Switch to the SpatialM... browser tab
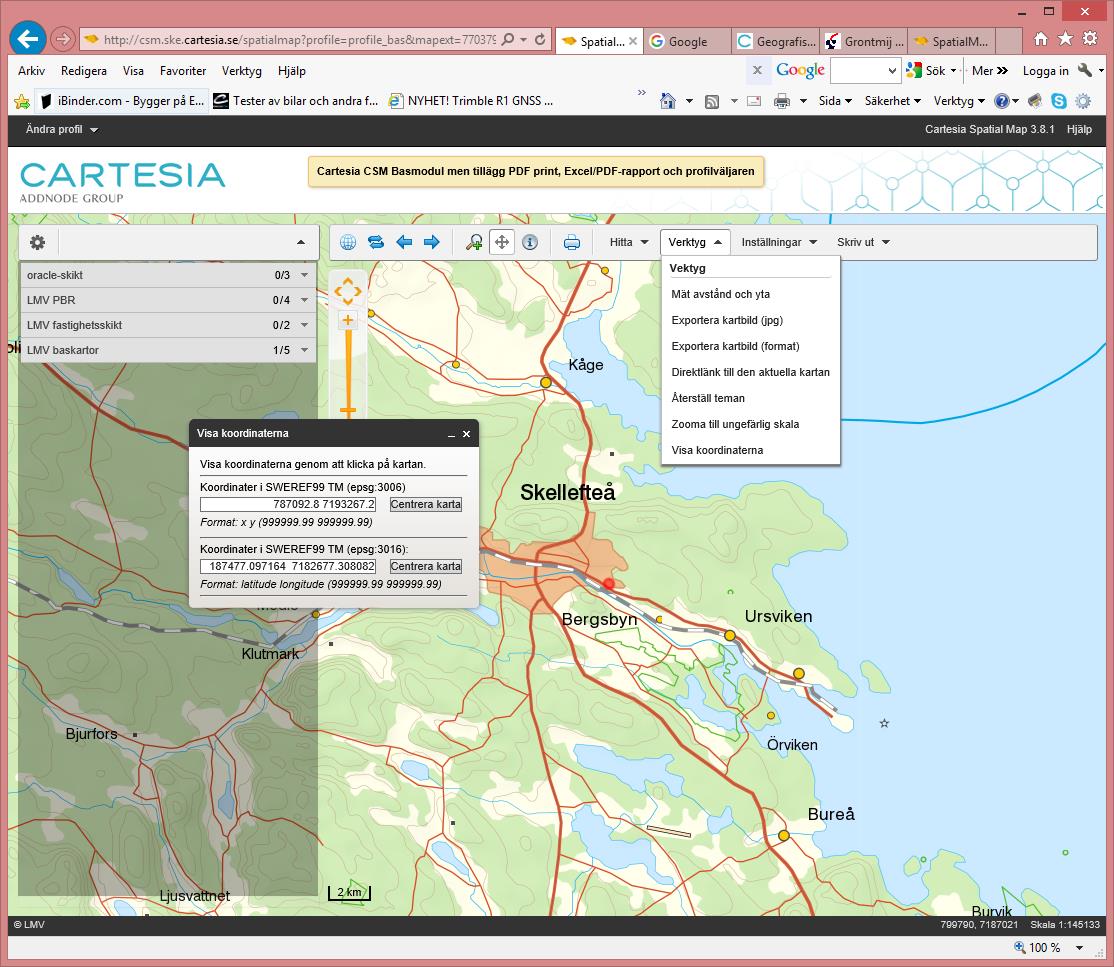The width and height of the screenshot is (1114, 967). [952, 41]
